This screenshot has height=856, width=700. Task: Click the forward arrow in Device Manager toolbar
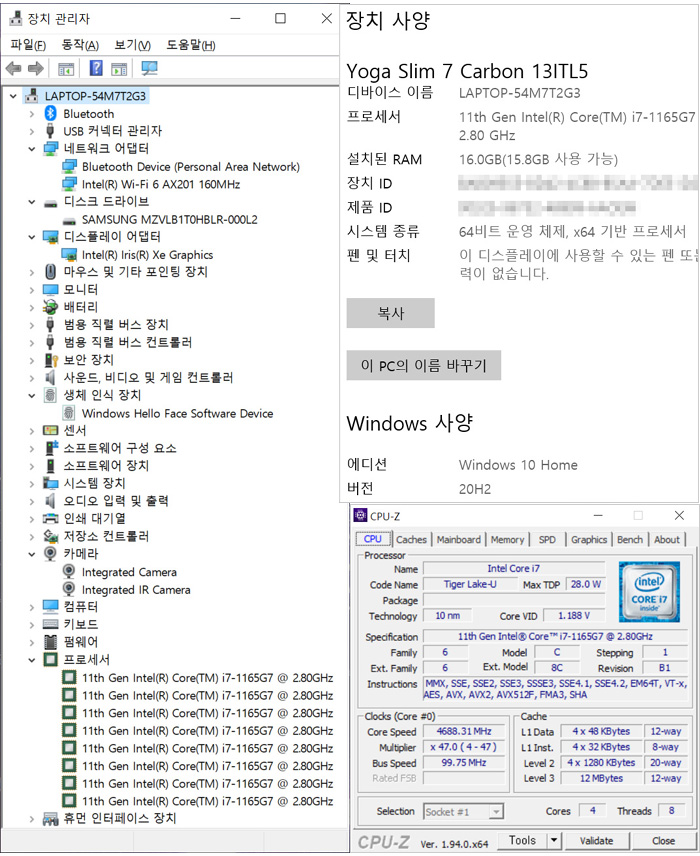35,68
